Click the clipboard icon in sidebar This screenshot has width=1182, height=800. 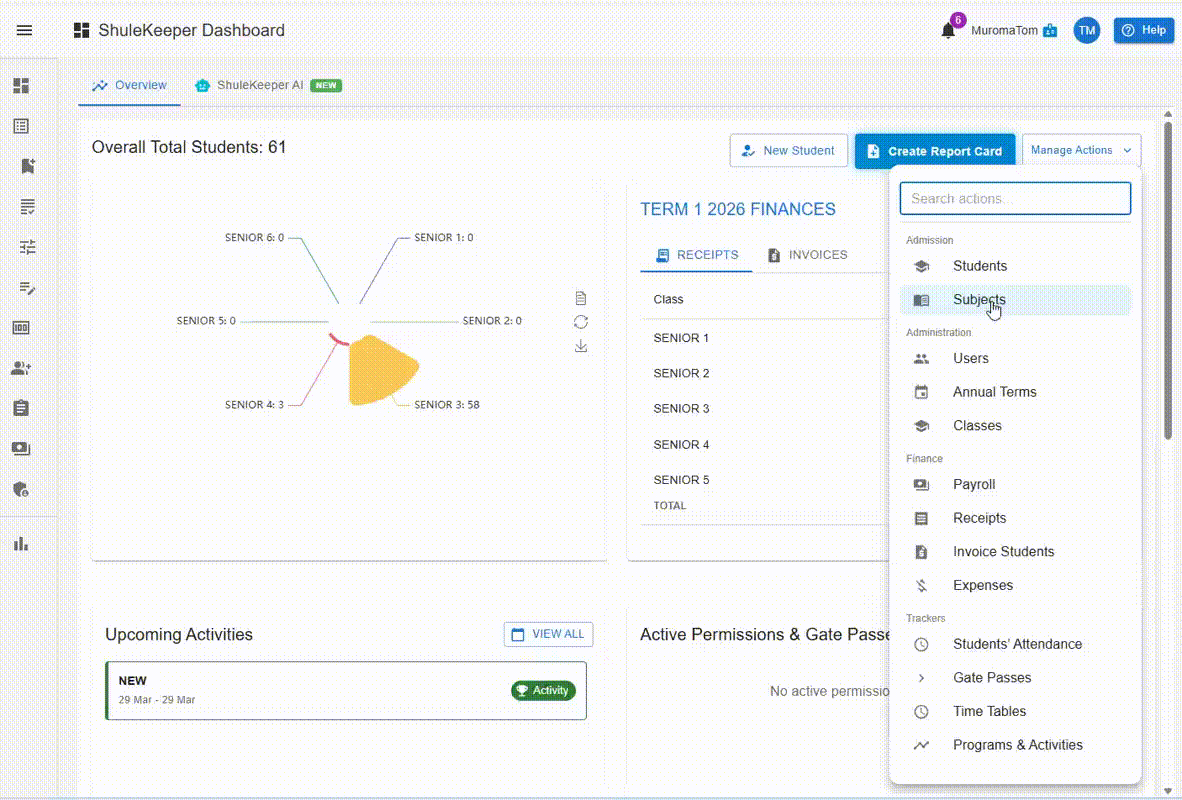[x=21, y=408]
